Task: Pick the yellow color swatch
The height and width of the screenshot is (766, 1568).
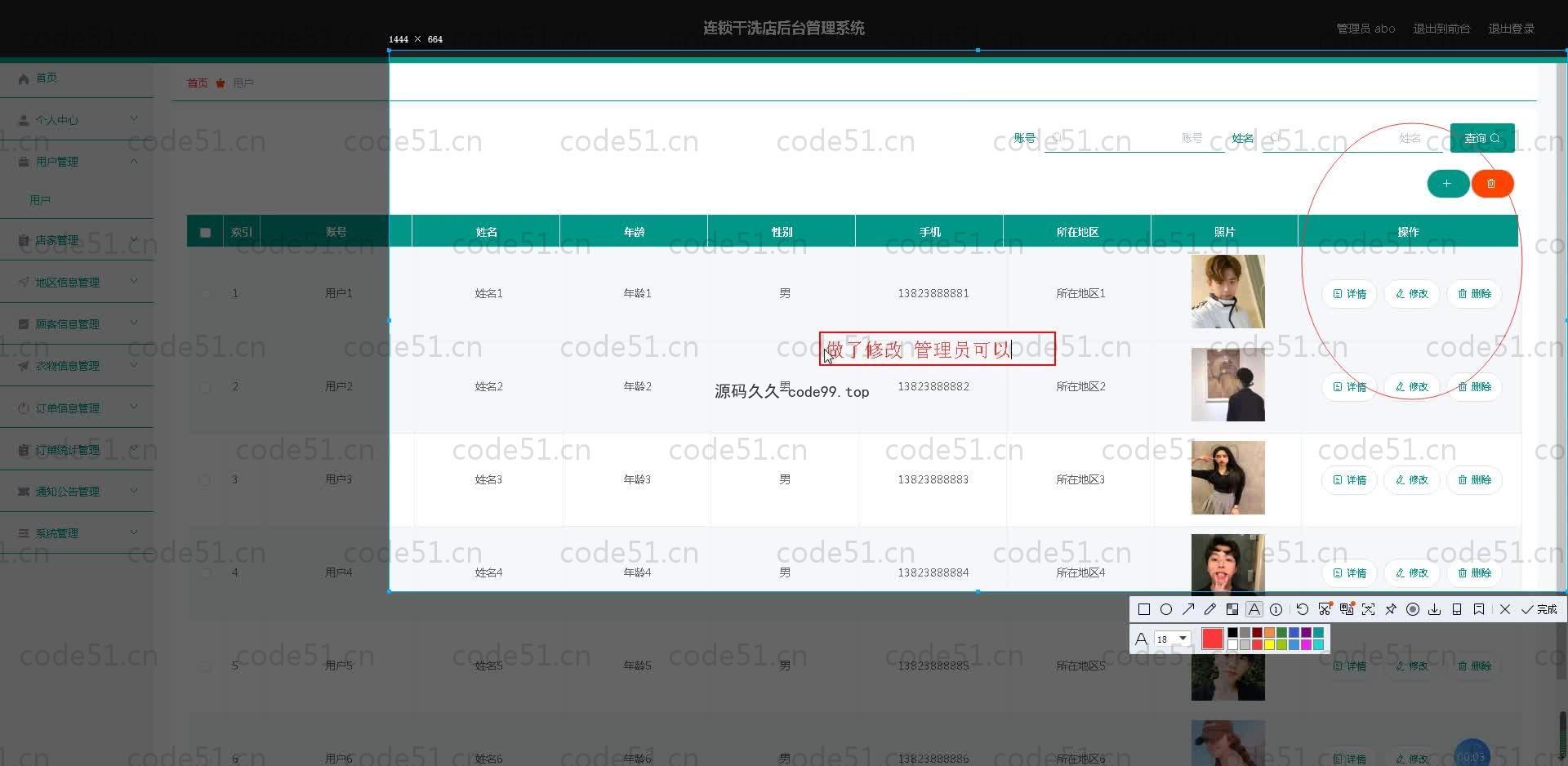Action: click(1269, 645)
